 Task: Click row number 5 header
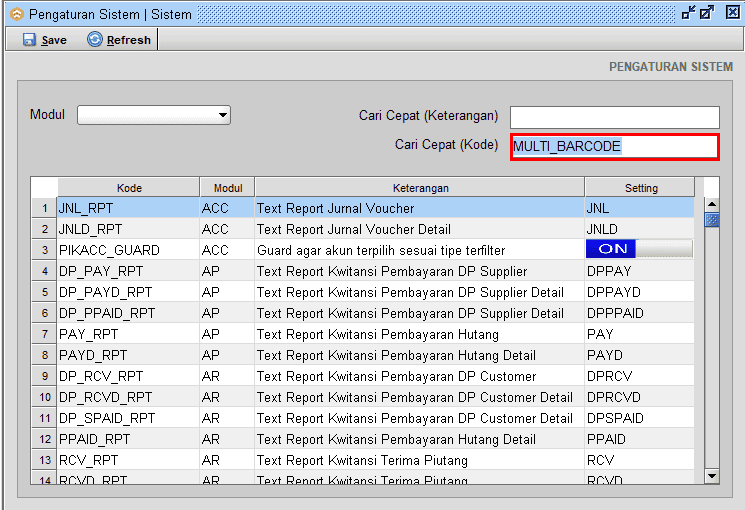pyautogui.click(x=45, y=292)
